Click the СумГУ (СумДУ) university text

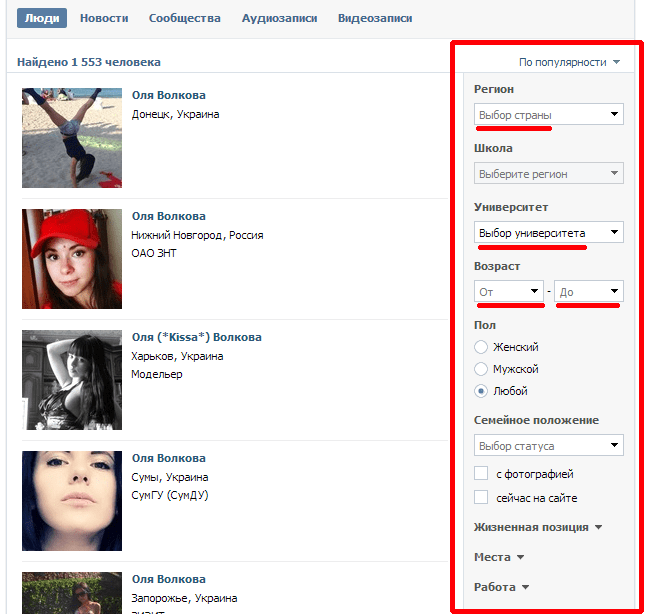pos(170,495)
